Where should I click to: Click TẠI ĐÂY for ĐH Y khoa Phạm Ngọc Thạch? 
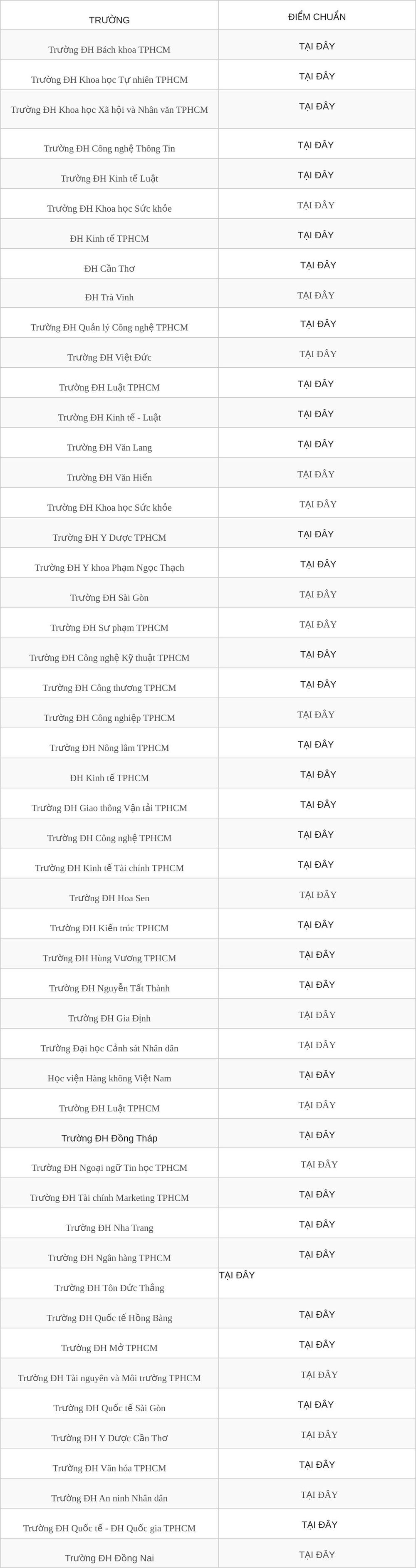318,564
